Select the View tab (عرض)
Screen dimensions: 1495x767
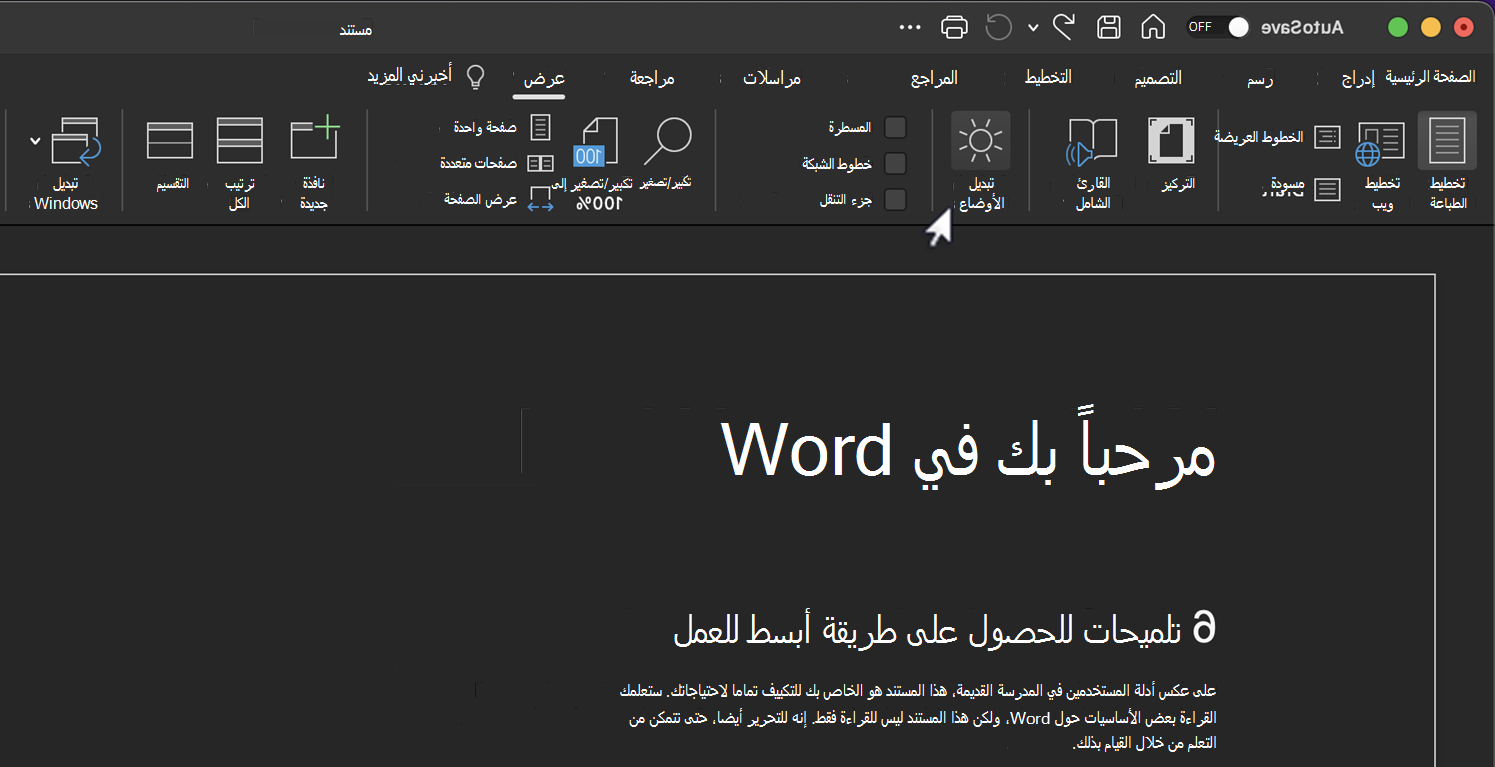(545, 79)
